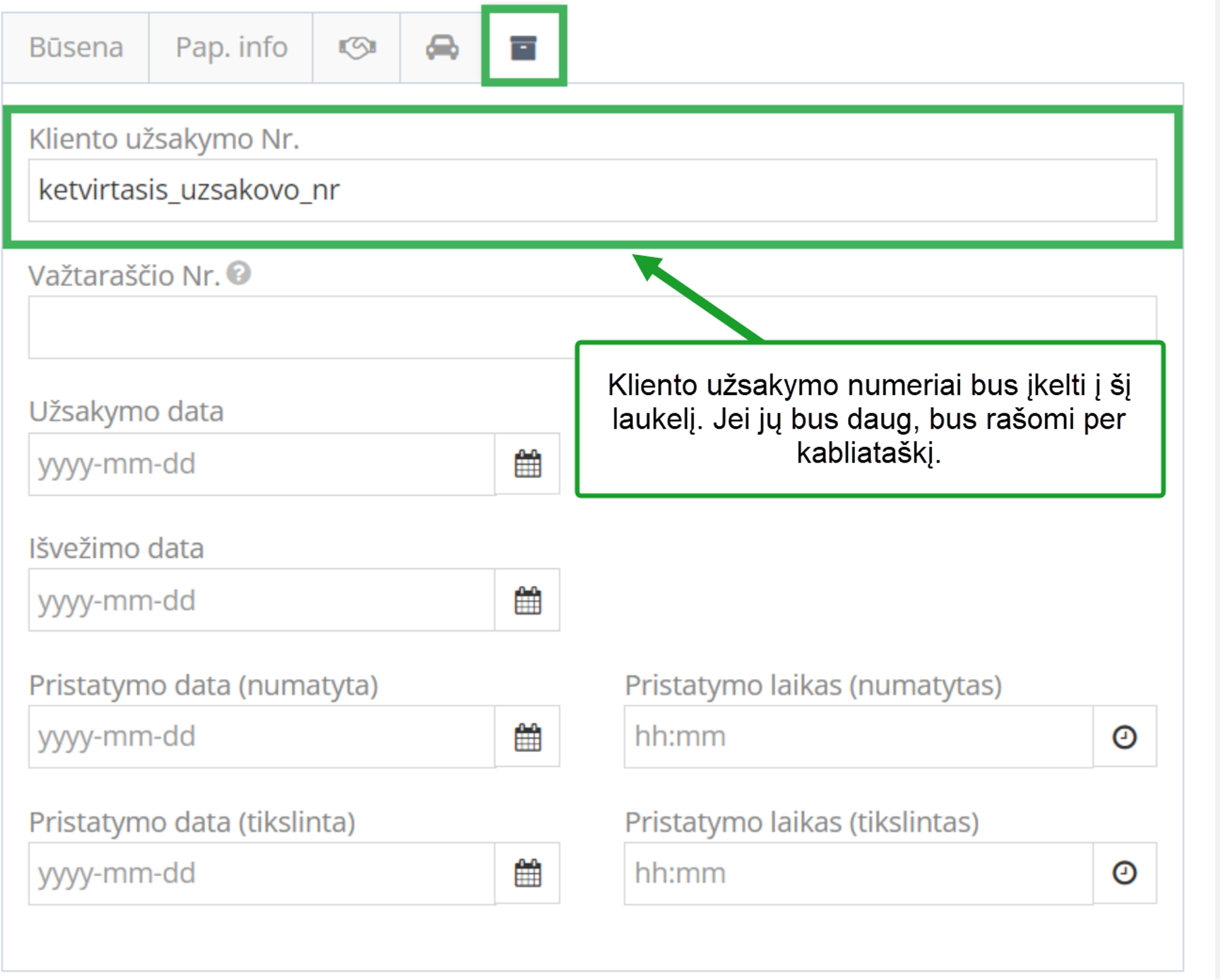Viewport: 1220px width, 980px height.
Task: Click the help icon beside Važtaraščio Nr.
Action: coord(239,274)
